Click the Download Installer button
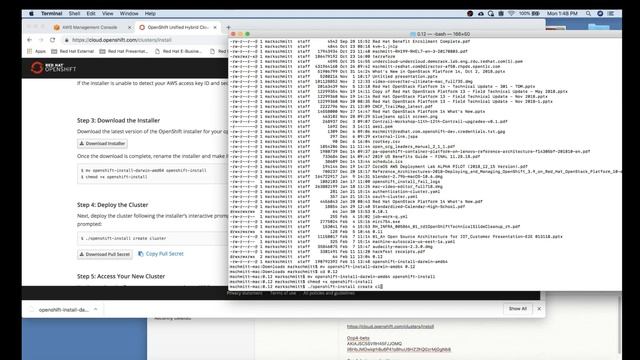Screen dimensions: 640x360 (102, 144)
